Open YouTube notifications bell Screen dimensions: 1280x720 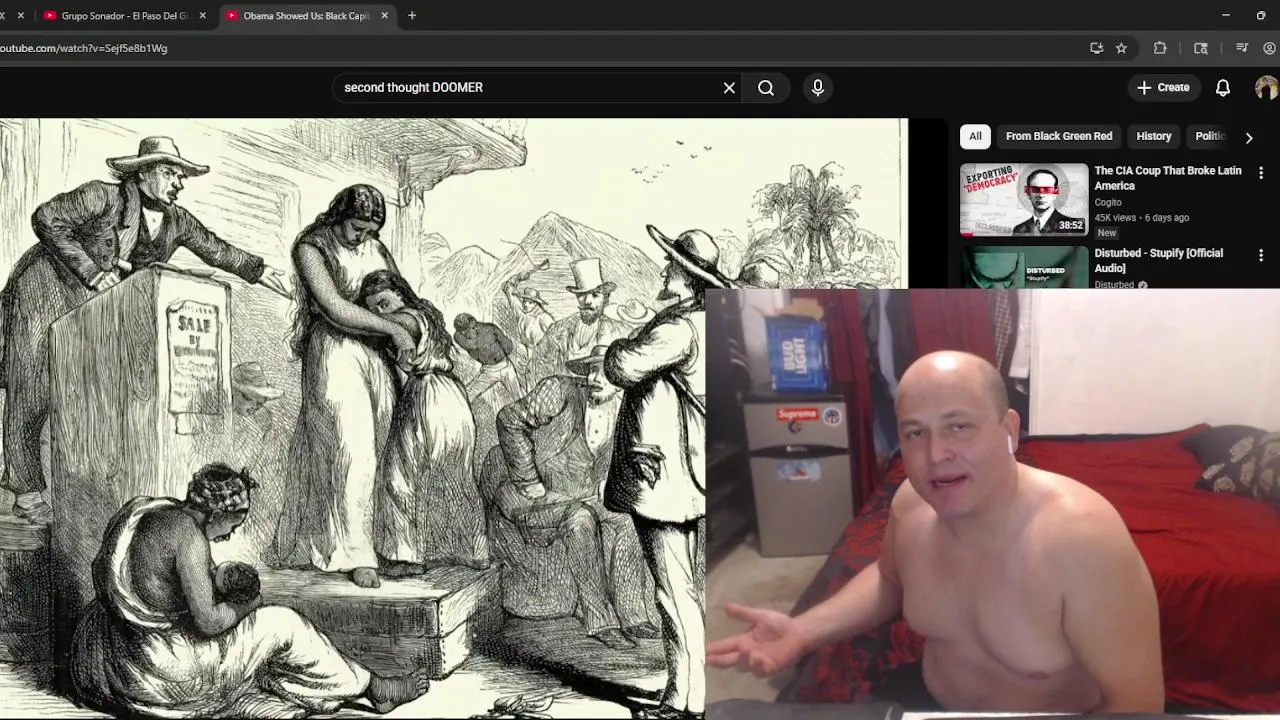[1222, 88]
